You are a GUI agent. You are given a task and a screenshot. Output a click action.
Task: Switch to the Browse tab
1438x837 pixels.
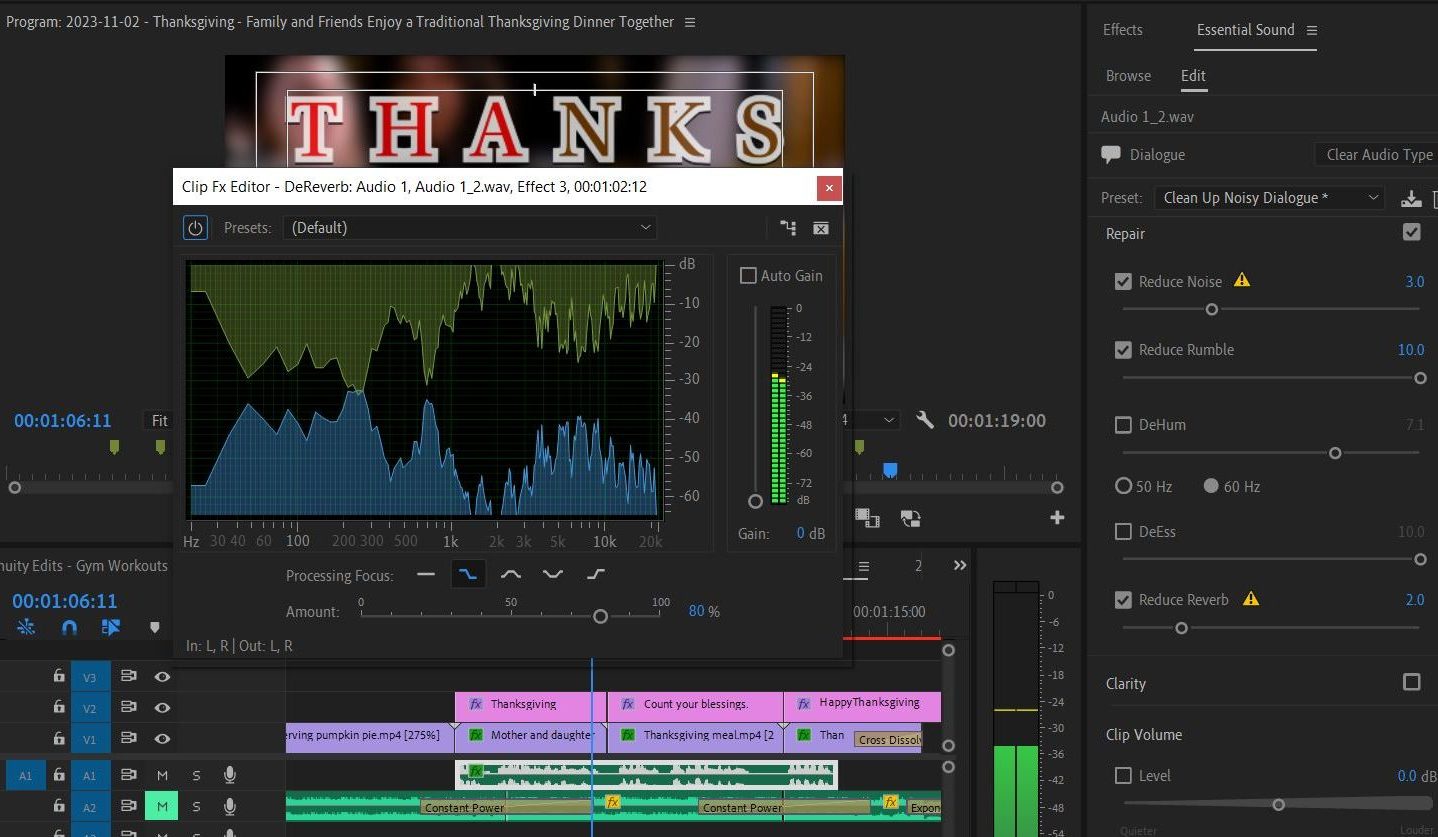point(1128,76)
